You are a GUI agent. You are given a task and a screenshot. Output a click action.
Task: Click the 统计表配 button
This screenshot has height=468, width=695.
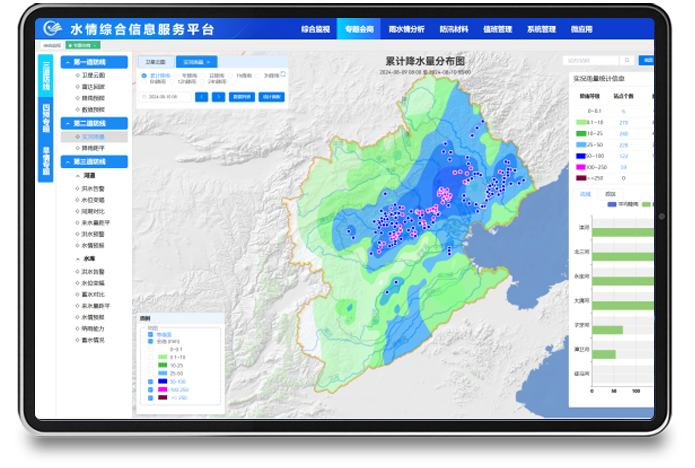(271, 97)
